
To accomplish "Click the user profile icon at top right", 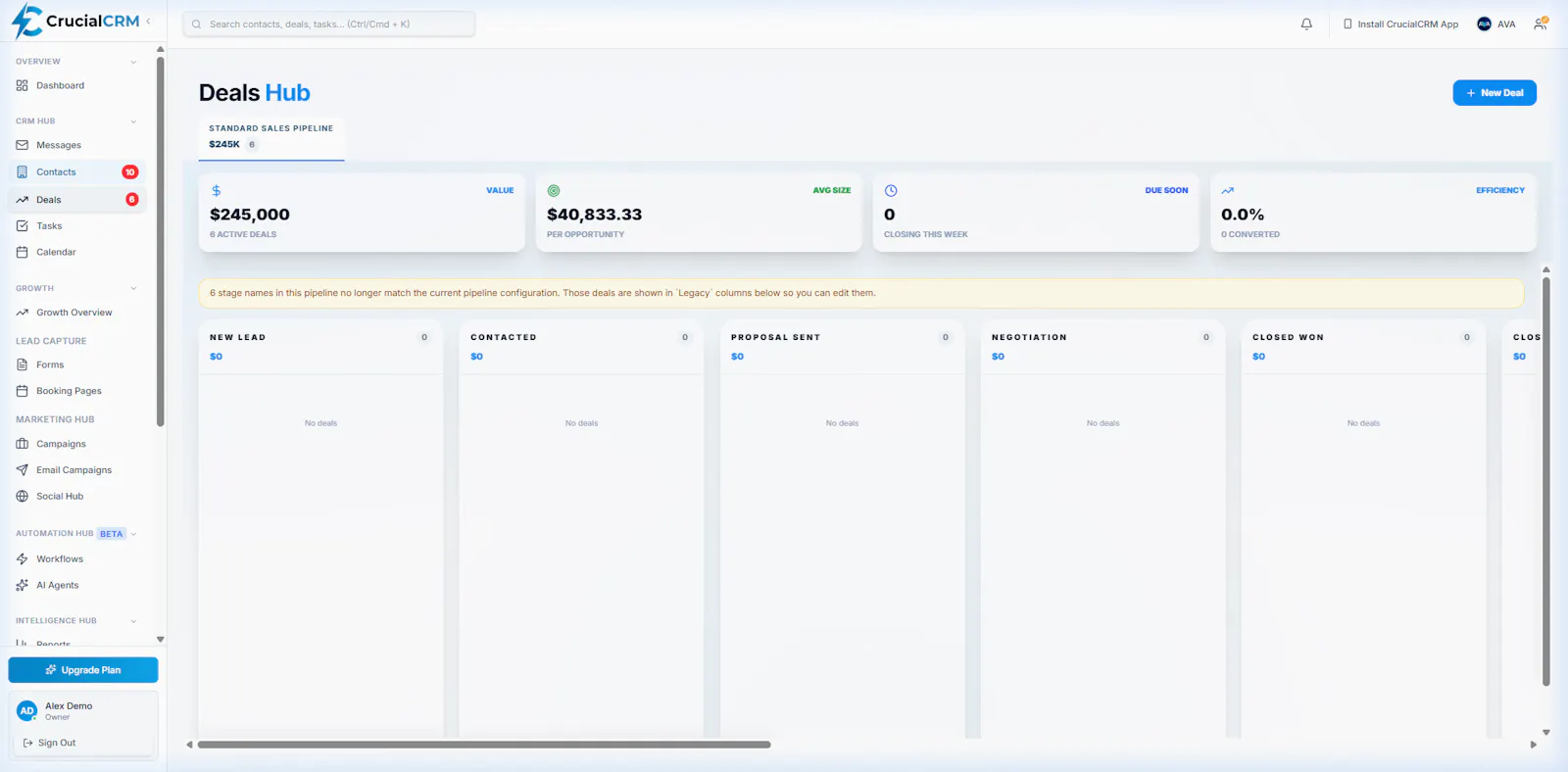I will [x=1541, y=24].
